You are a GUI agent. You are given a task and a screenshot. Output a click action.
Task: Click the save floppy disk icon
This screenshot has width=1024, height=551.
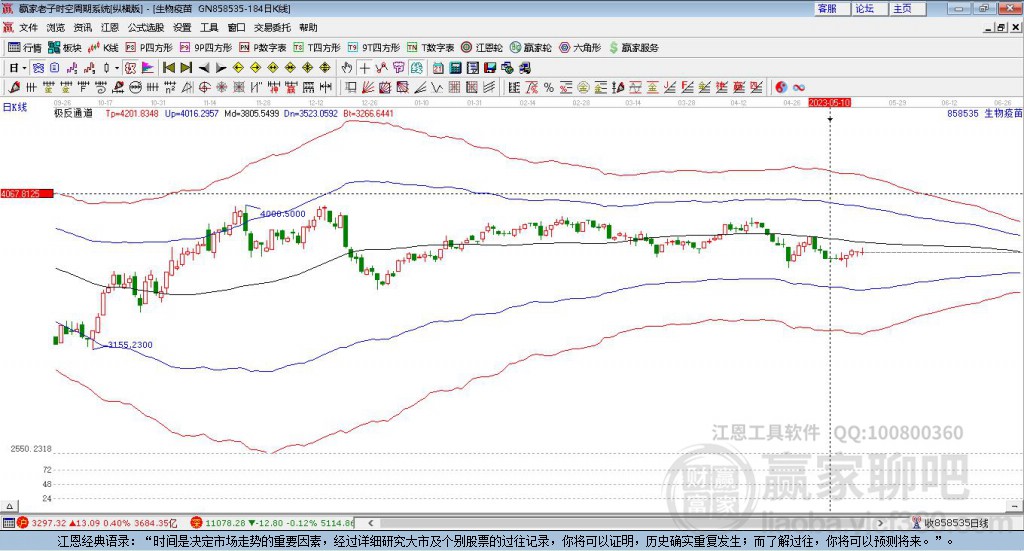[x=490, y=68]
